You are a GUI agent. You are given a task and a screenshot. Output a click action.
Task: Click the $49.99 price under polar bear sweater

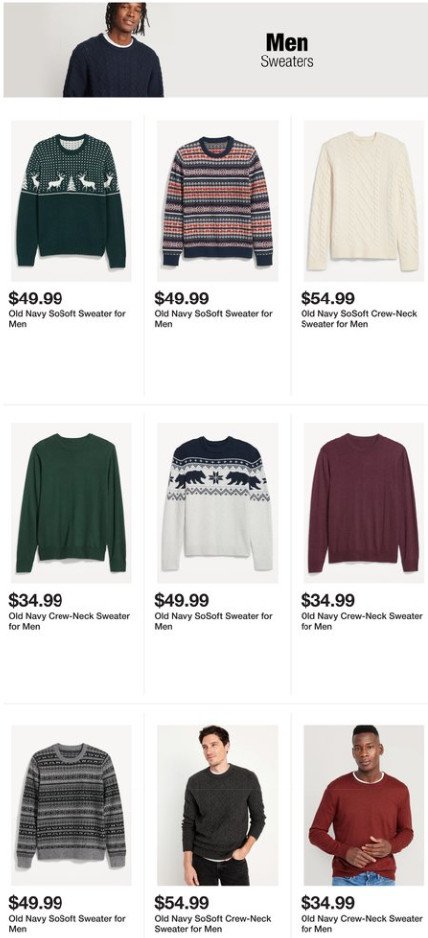(x=181, y=600)
